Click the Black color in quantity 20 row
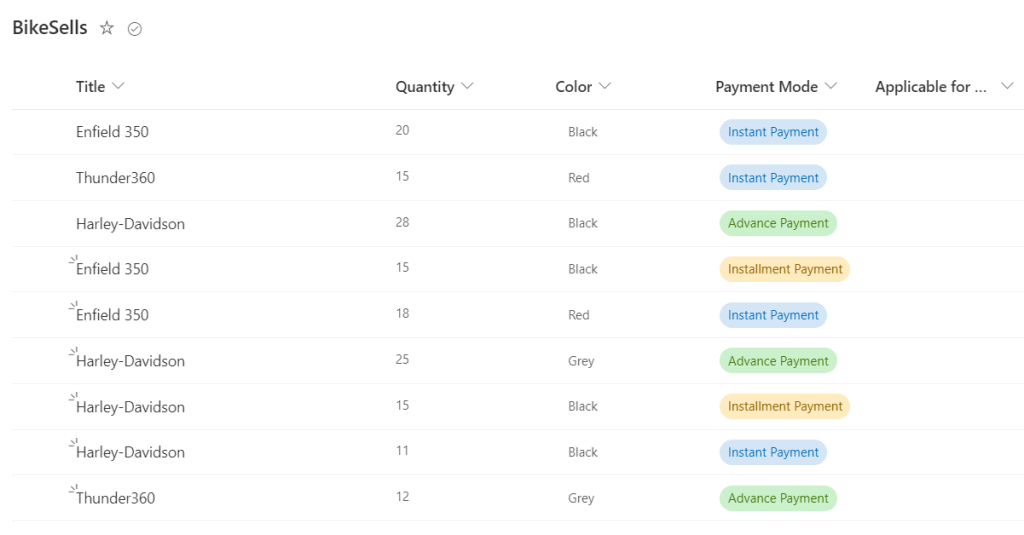The image size is (1024, 535). click(583, 132)
